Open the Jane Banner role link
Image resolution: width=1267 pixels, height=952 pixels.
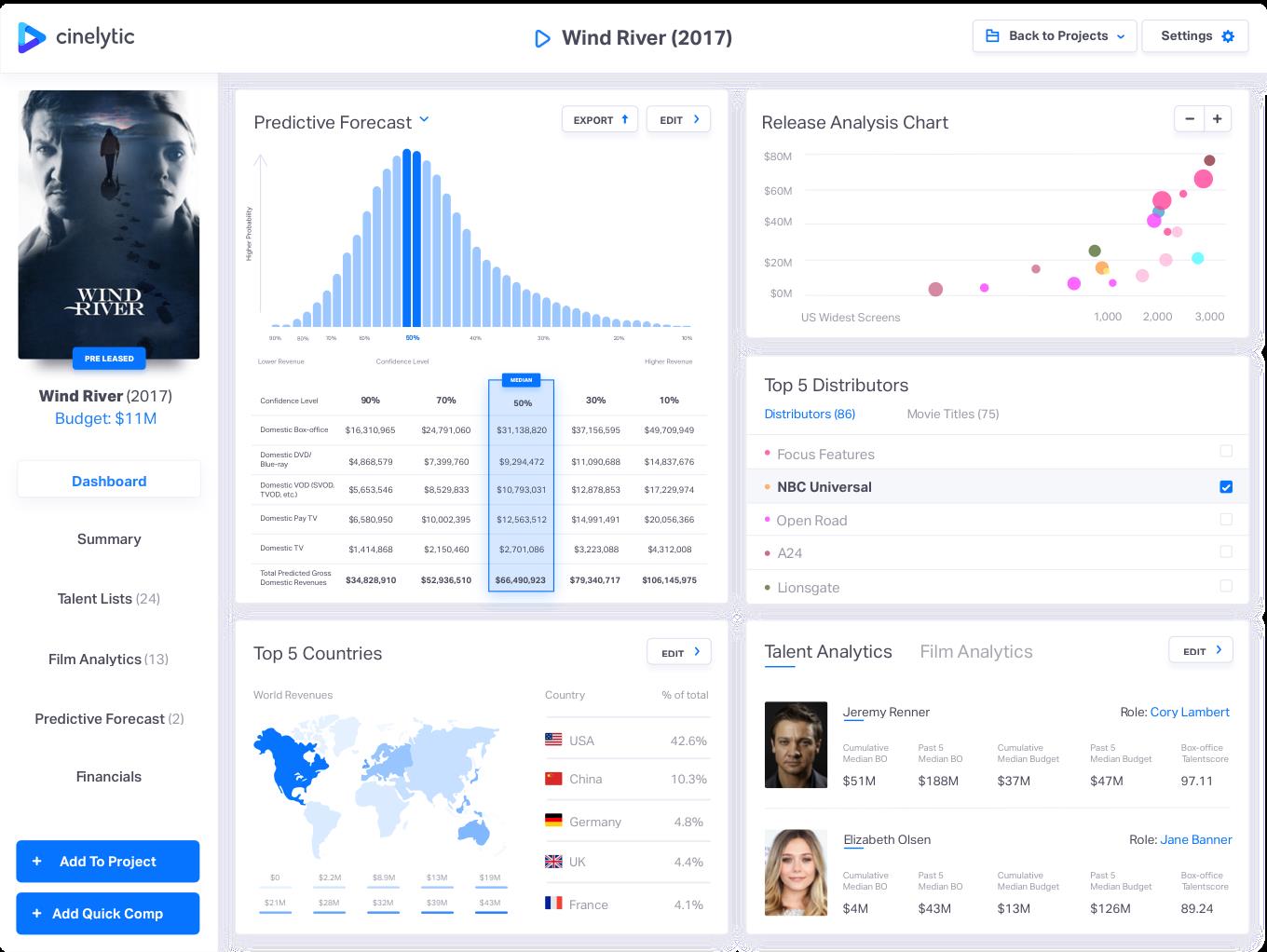1196,839
